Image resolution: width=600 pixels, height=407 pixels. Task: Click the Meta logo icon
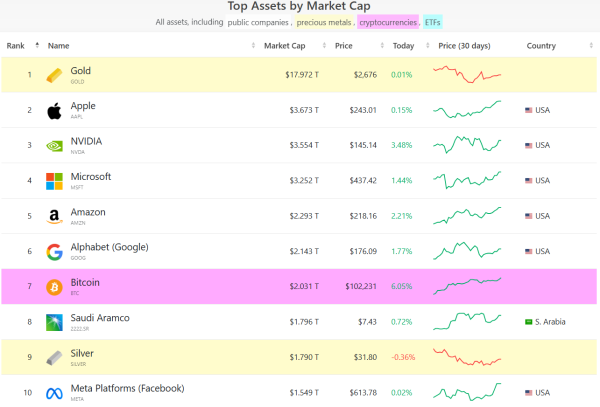54,393
